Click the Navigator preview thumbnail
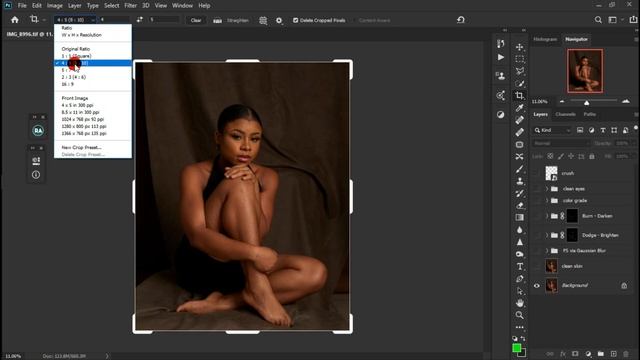Image resolution: width=640 pixels, height=360 pixels. click(585, 71)
